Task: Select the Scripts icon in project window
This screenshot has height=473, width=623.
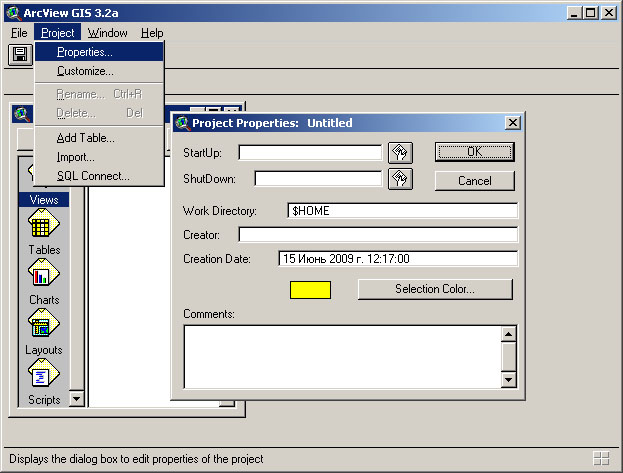Action: [x=44, y=374]
